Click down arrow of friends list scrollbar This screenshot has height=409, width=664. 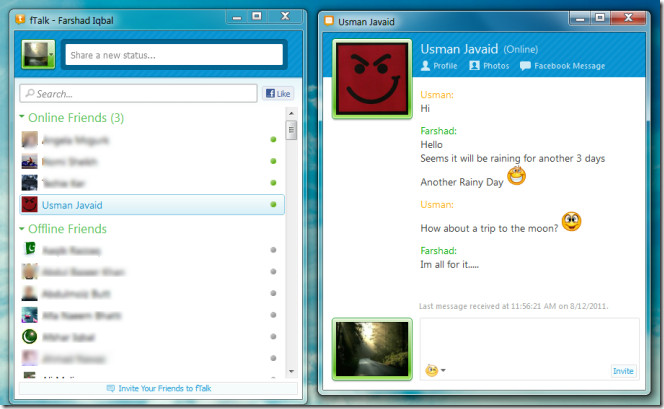[x=291, y=371]
